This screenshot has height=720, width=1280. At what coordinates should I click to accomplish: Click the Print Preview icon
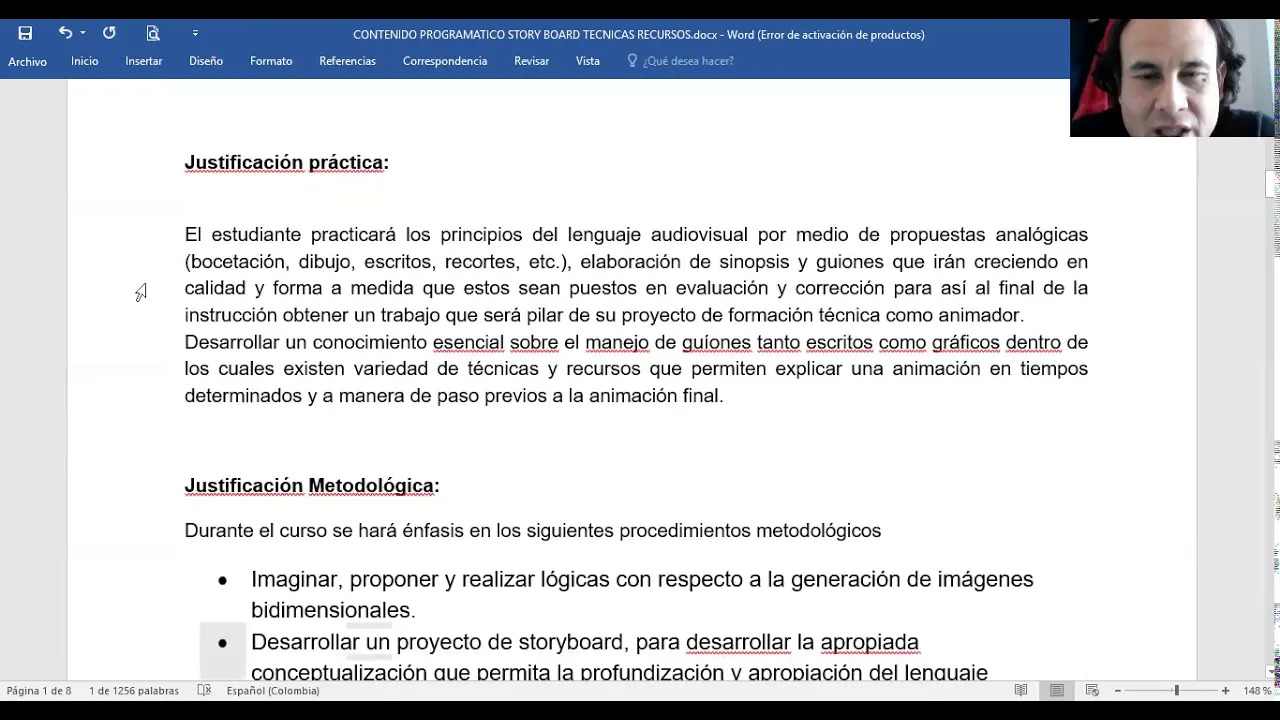coord(153,33)
